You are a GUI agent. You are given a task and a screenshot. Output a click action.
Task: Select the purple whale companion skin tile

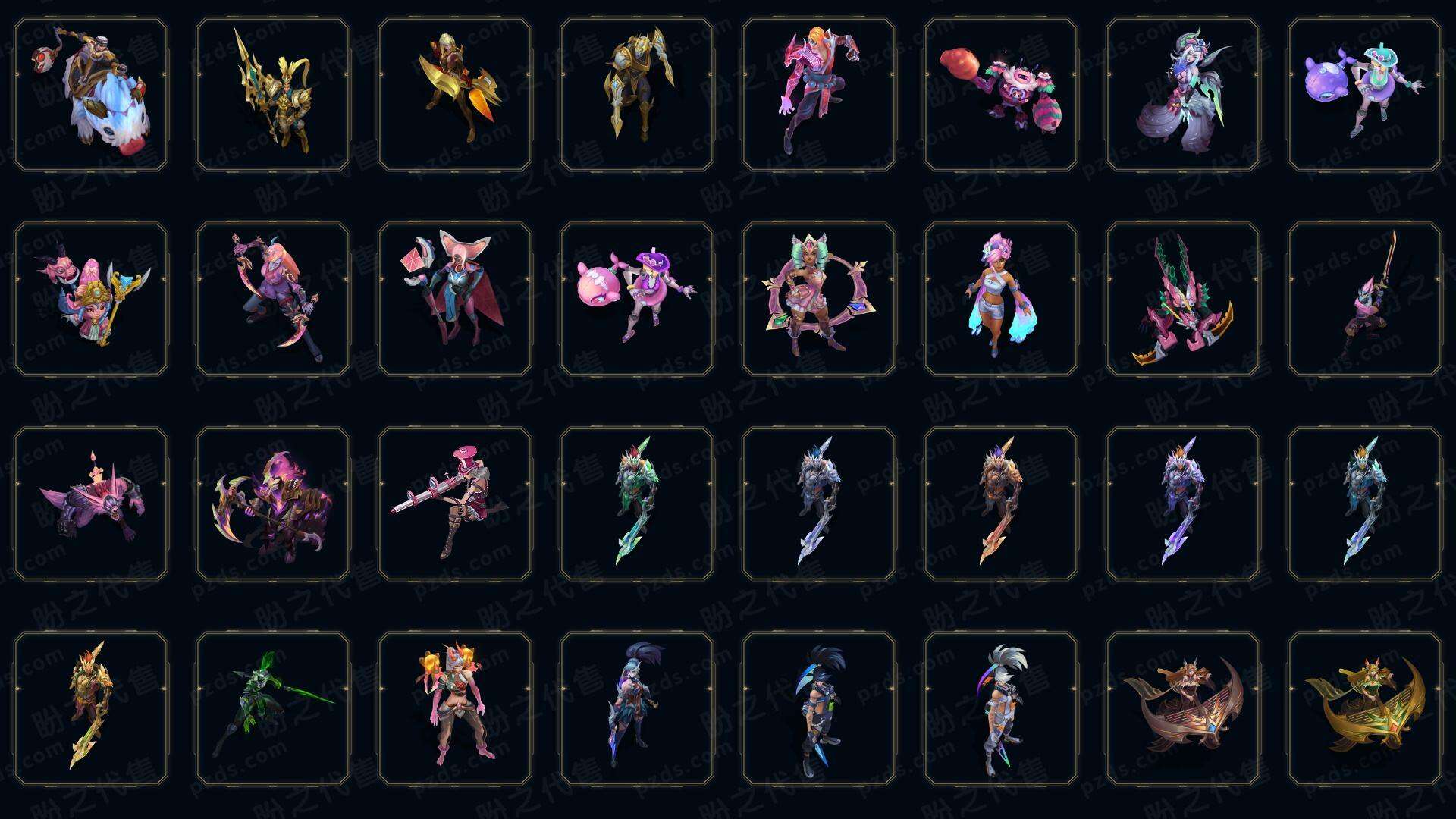tap(1365, 94)
